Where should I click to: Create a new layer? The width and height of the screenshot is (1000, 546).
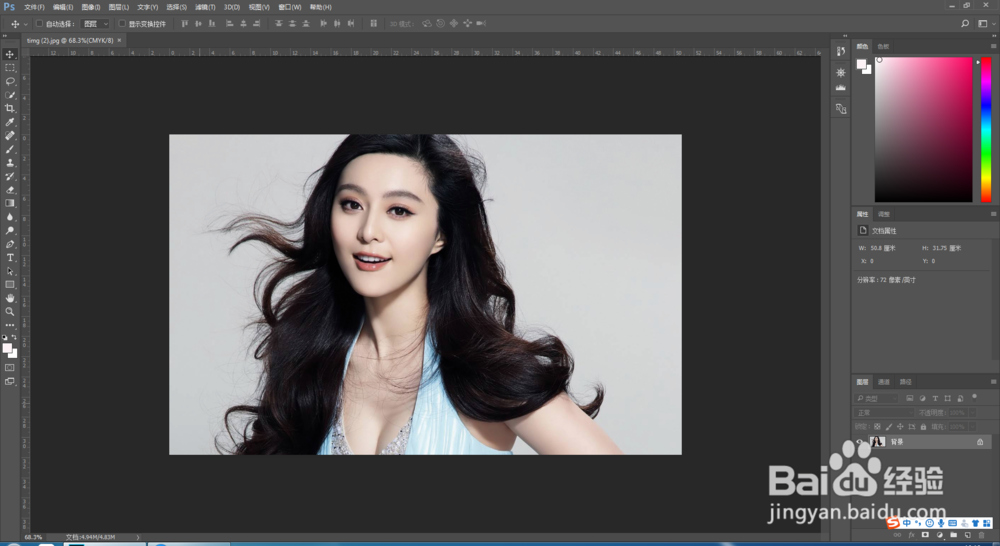[x=967, y=535]
